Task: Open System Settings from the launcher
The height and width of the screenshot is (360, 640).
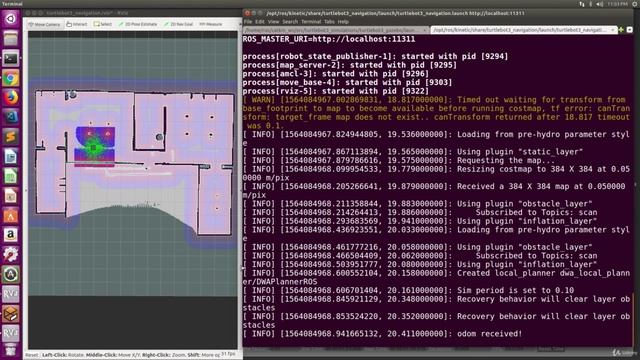Action: [11, 255]
